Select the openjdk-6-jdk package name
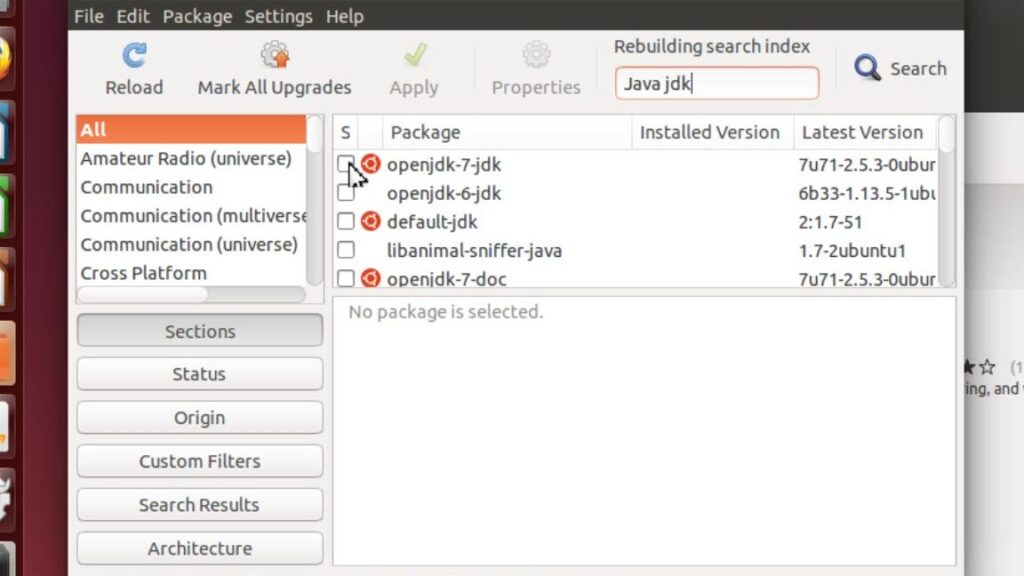Viewport: 1024px width, 576px height. (x=443, y=193)
